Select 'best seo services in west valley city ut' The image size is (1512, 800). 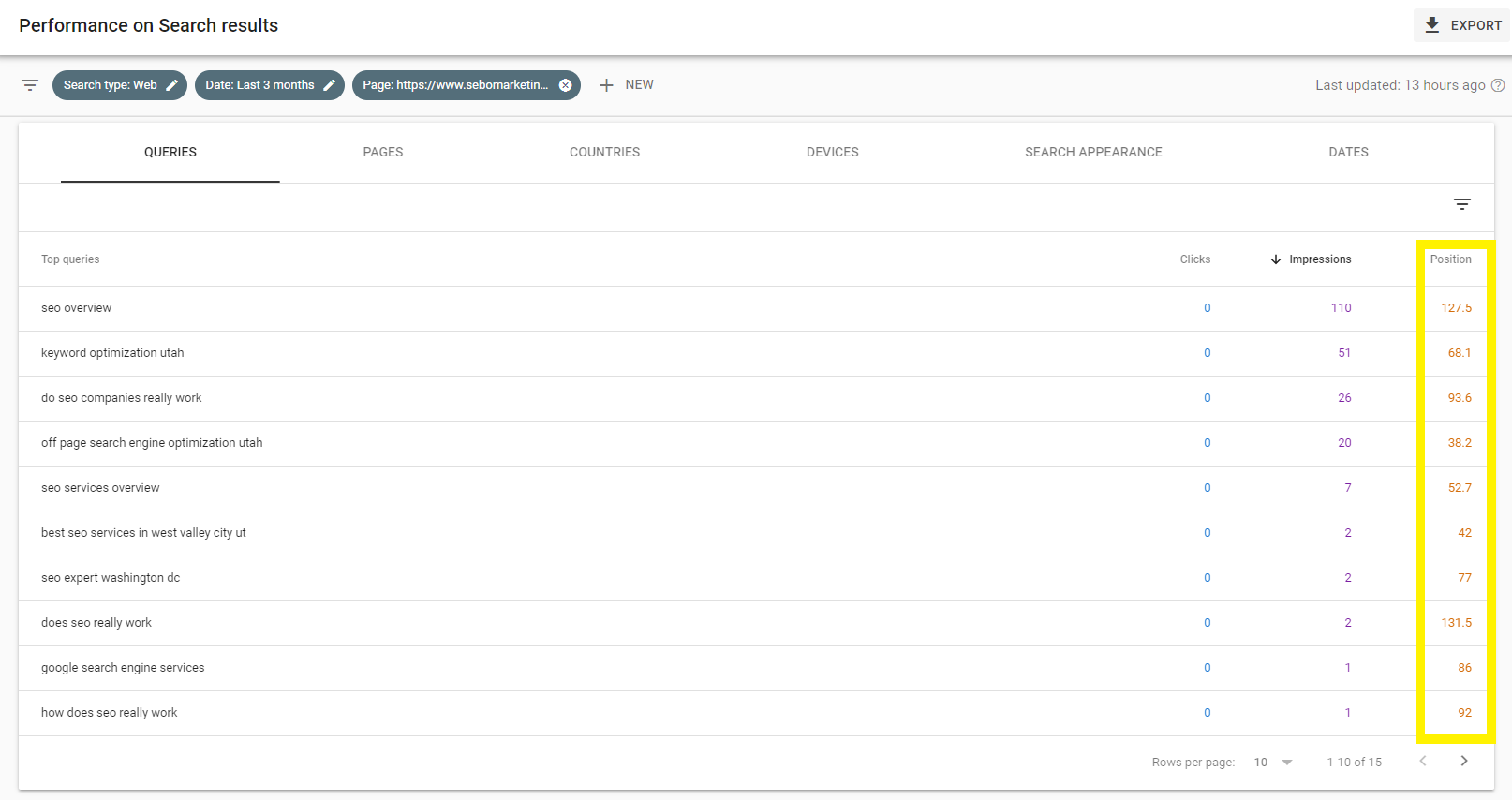pyautogui.click(x=143, y=533)
